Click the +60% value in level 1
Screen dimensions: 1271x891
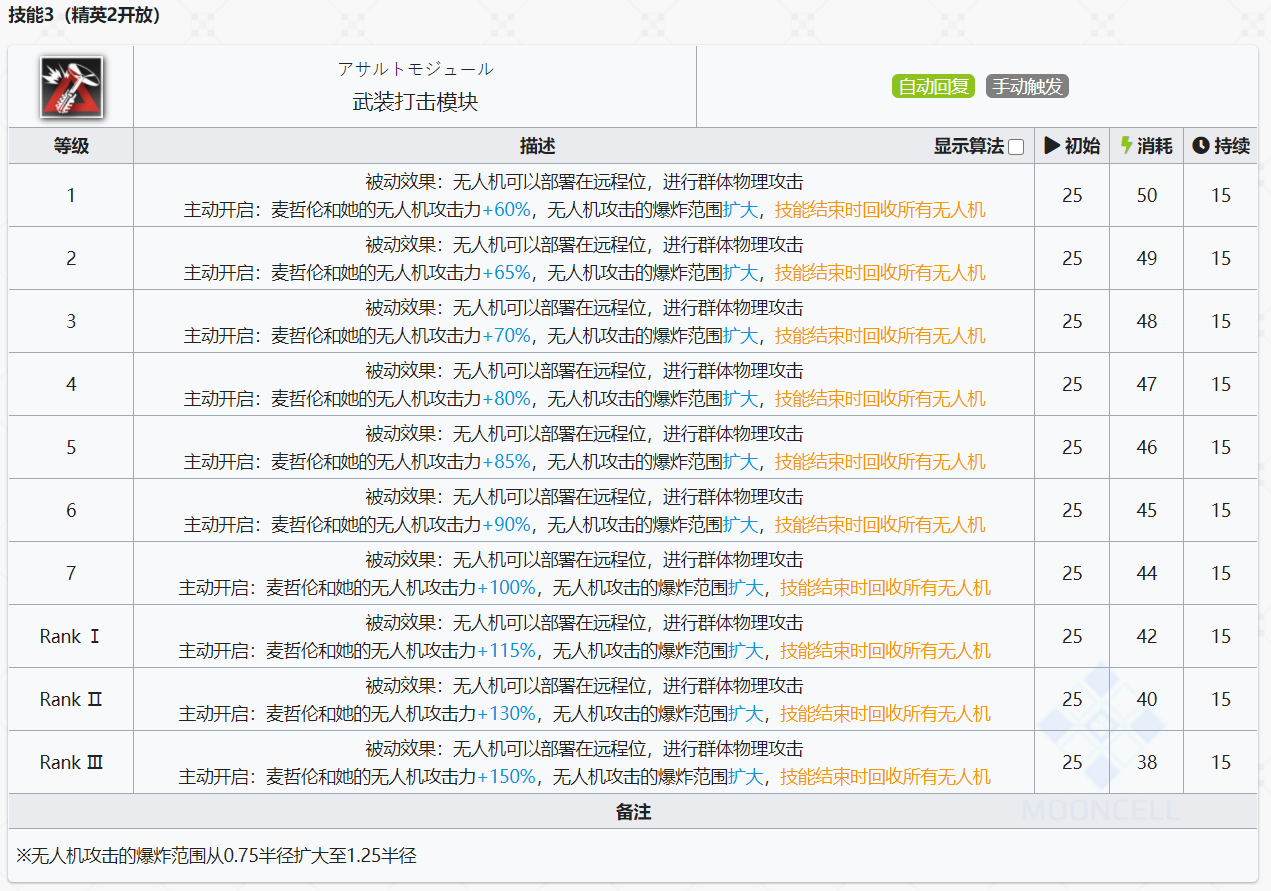point(506,210)
